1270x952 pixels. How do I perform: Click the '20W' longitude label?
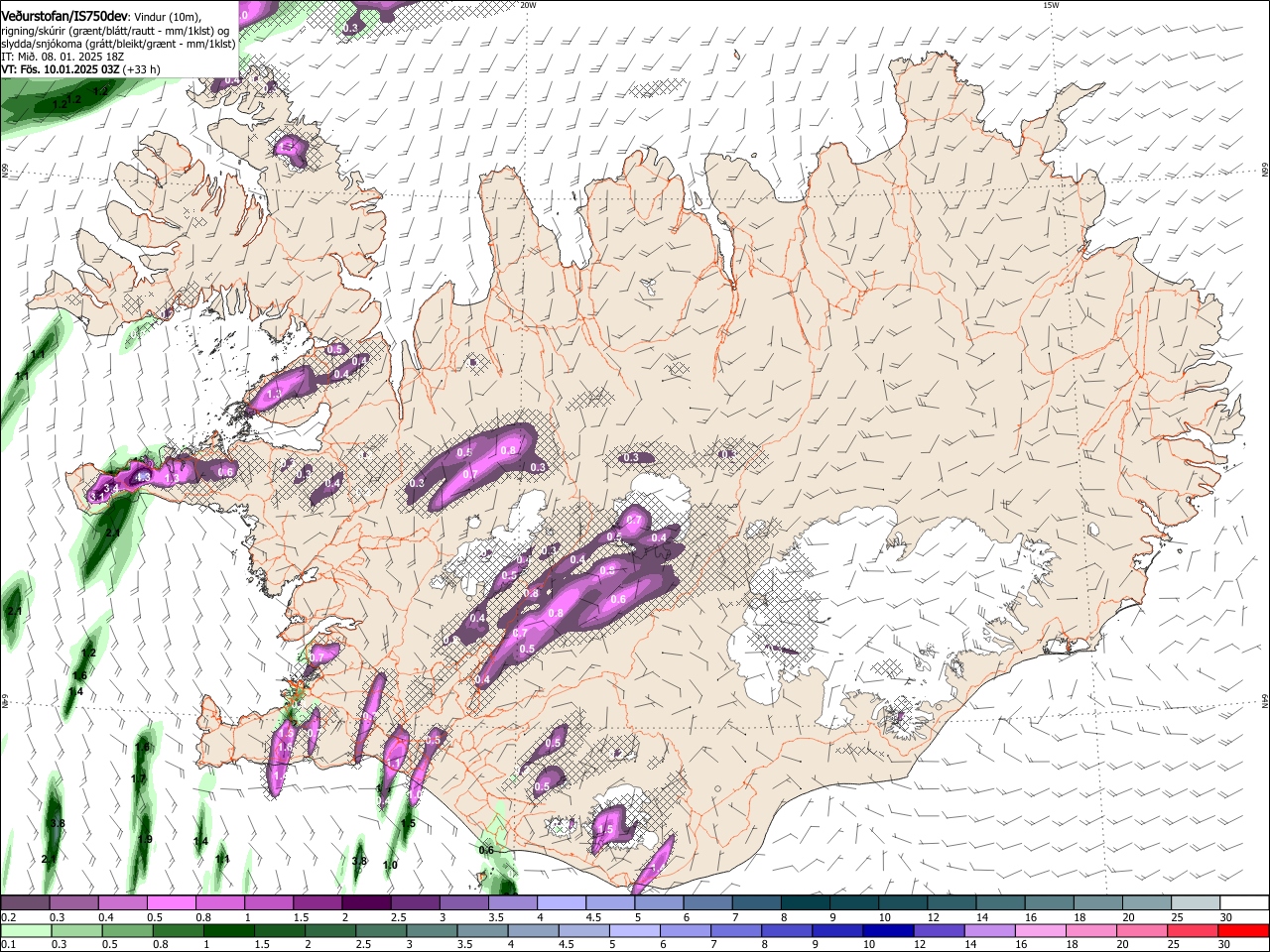coord(528,5)
